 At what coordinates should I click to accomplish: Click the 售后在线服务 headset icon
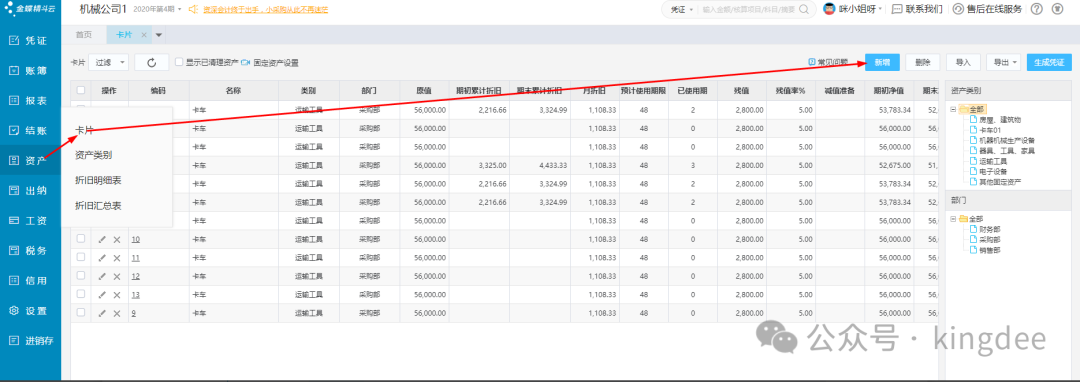pos(958,9)
